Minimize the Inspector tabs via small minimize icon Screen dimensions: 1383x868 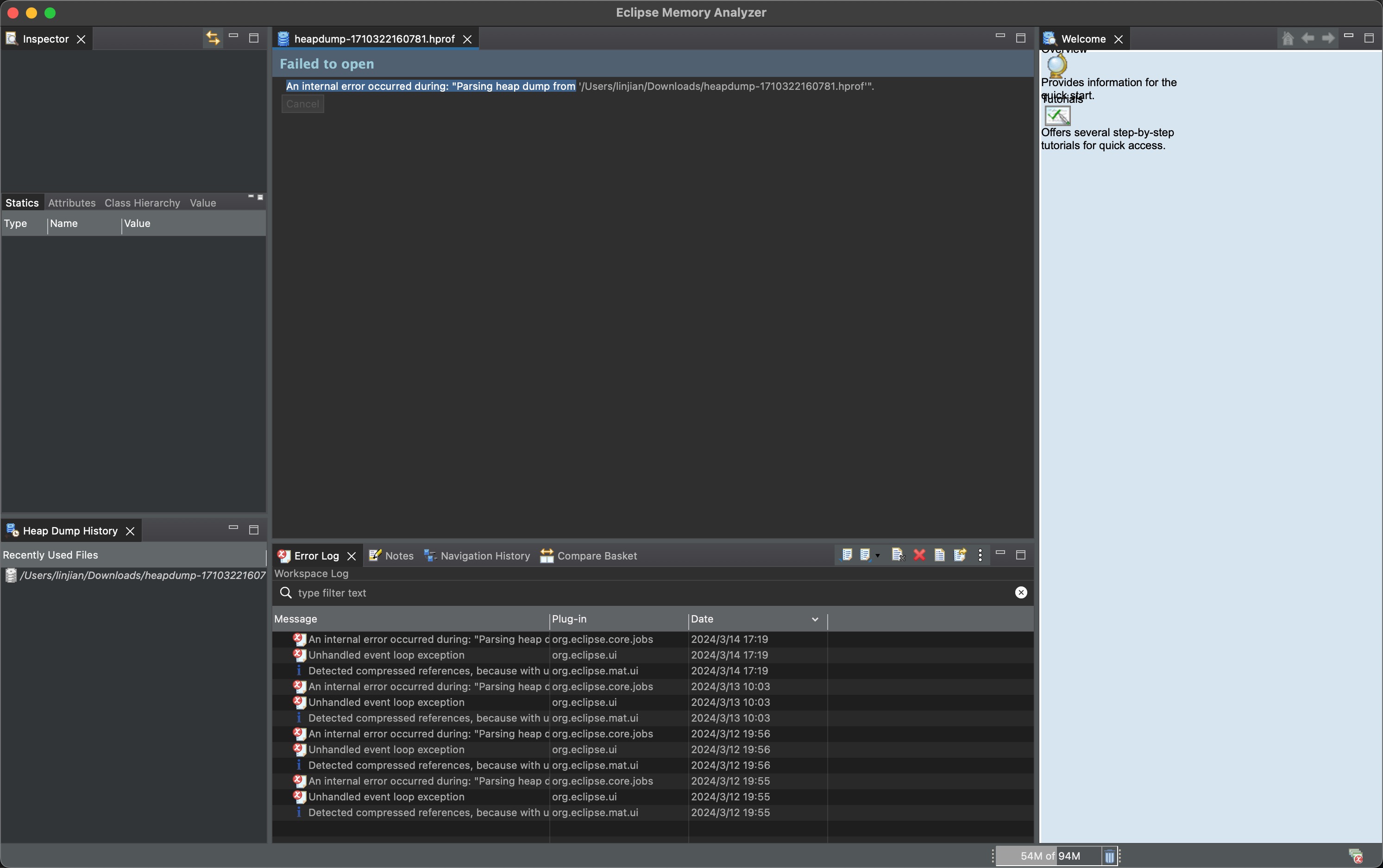pos(251,196)
